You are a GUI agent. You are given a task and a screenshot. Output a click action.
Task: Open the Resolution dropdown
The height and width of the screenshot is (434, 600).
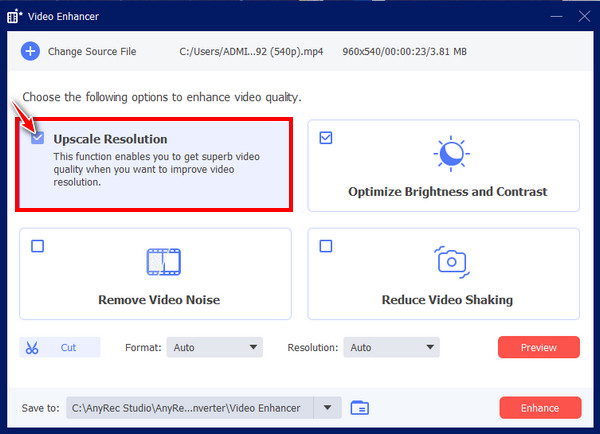point(391,348)
